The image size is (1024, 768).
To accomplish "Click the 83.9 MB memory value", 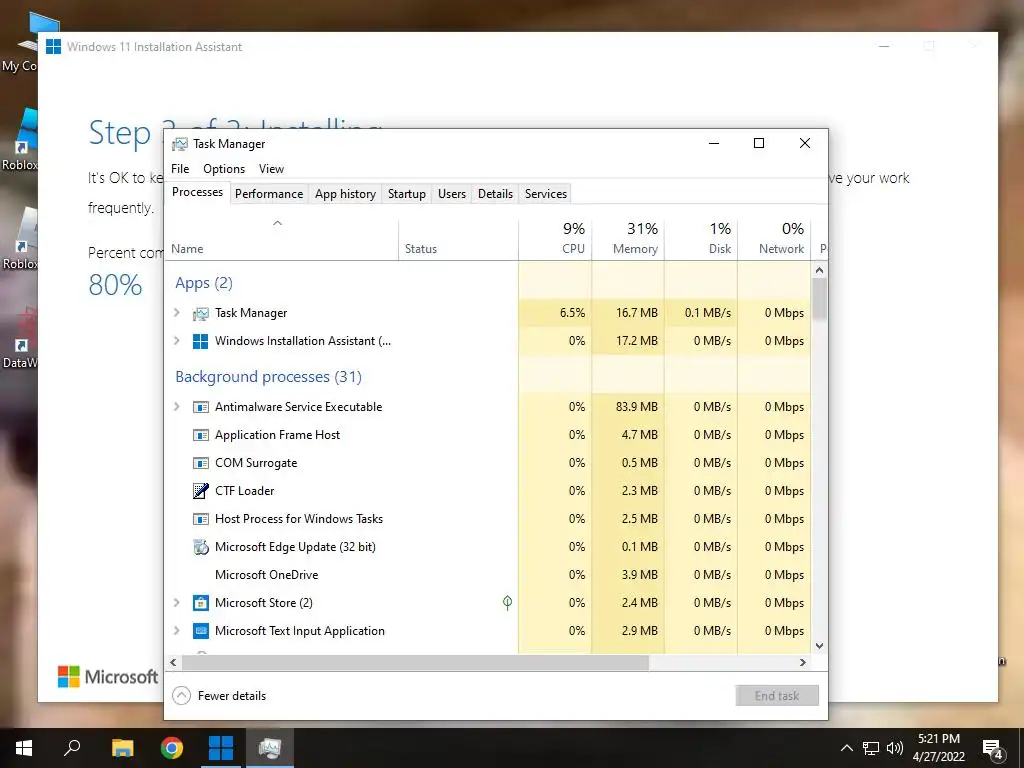I will 637,407.
